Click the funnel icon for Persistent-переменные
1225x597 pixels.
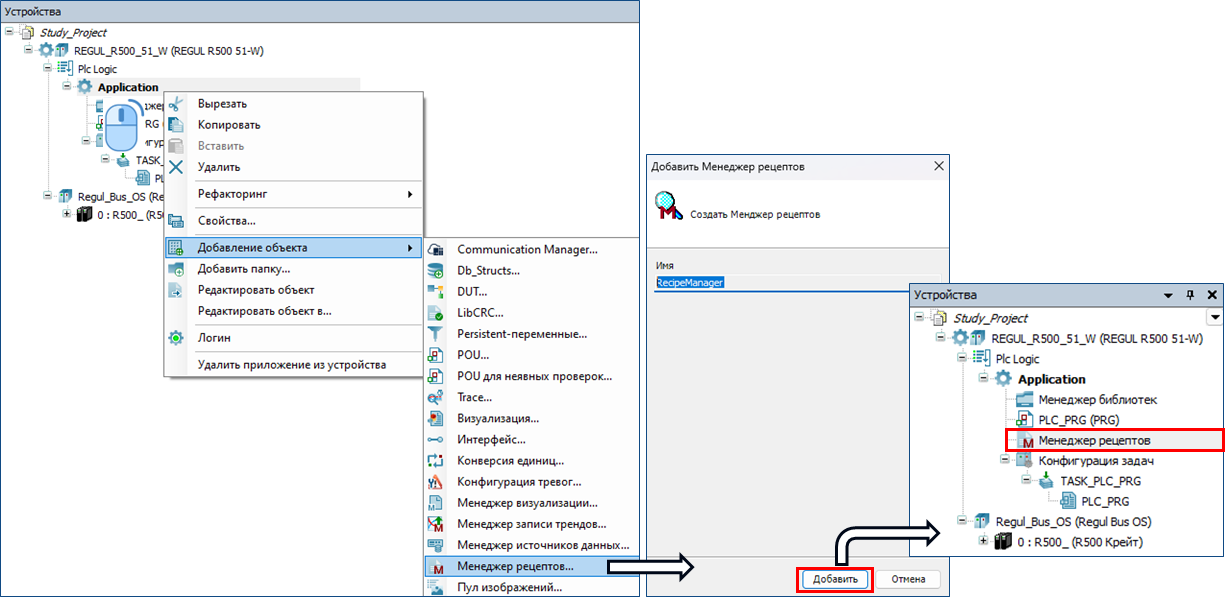click(x=435, y=334)
